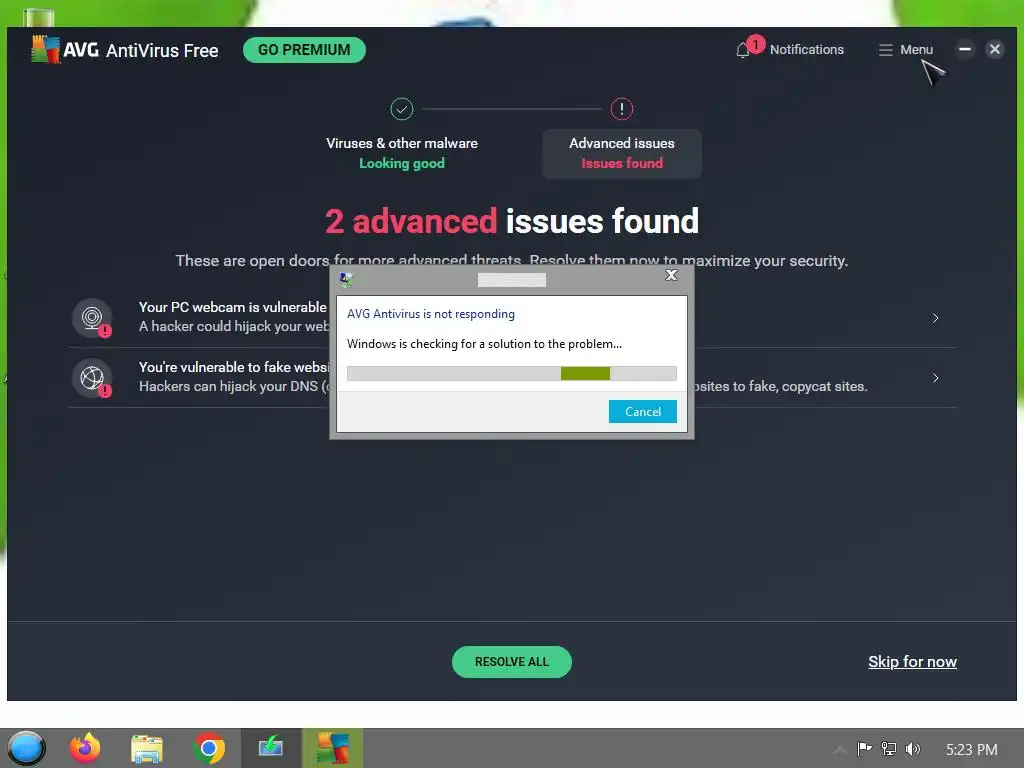Open 'Your PC webcam is vulnerable' issue
This screenshot has width=1024, height=768.
[512, 317]
